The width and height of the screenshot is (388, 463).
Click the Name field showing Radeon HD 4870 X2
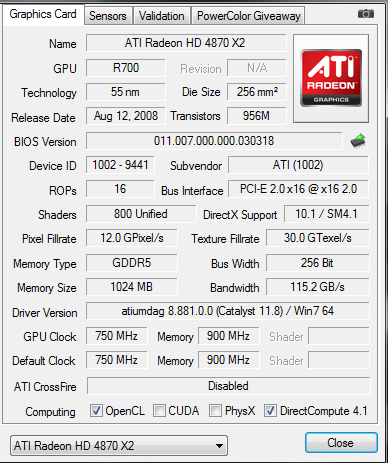[x=186, y=43]
